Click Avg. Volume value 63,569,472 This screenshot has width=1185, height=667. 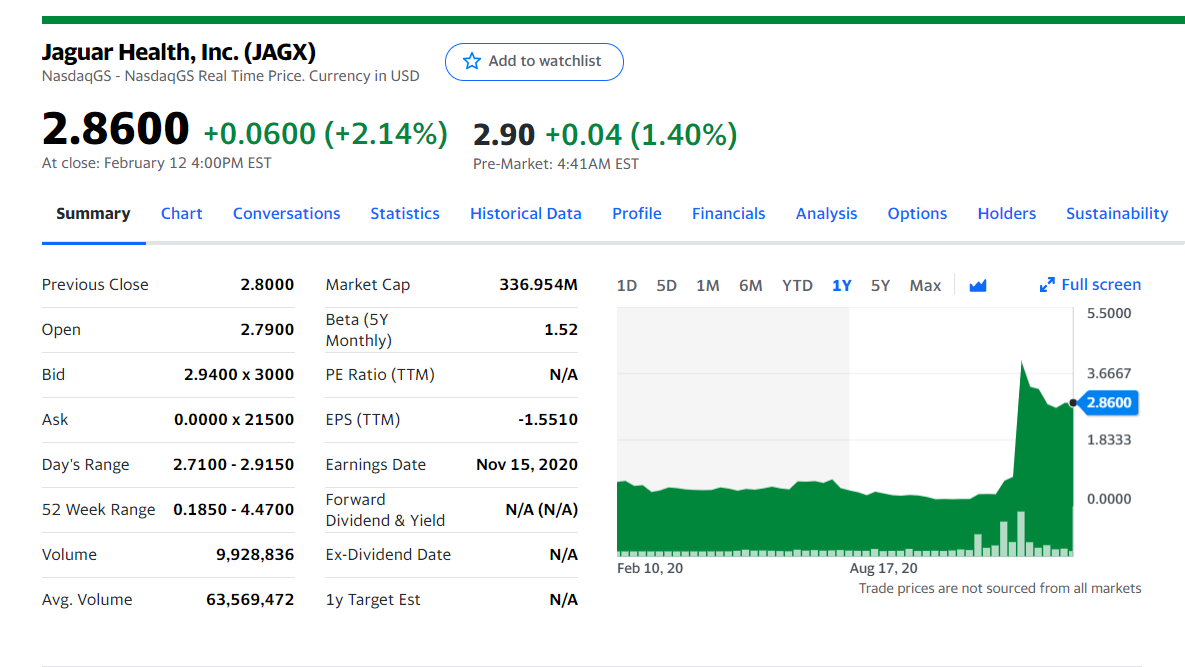coord(250,600)
